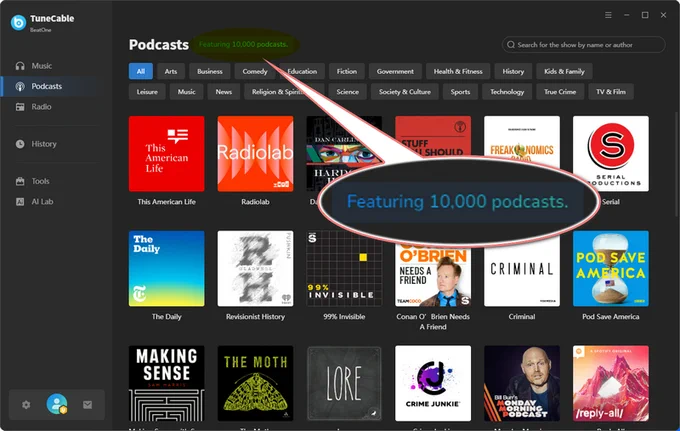Screen dimensions: 680x431
Task: Select Podcasts in the sidebar
Action: click(x=46, y=86)
